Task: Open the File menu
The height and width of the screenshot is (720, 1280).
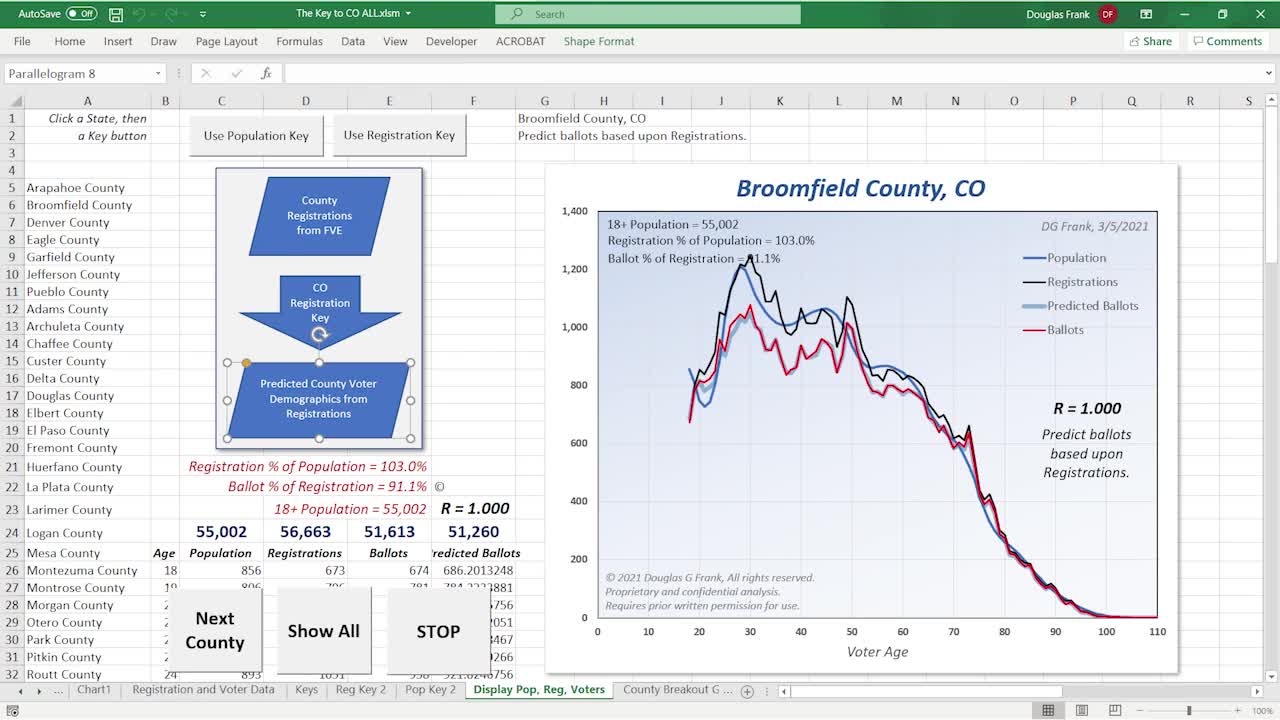Action: tap(22, 41)
